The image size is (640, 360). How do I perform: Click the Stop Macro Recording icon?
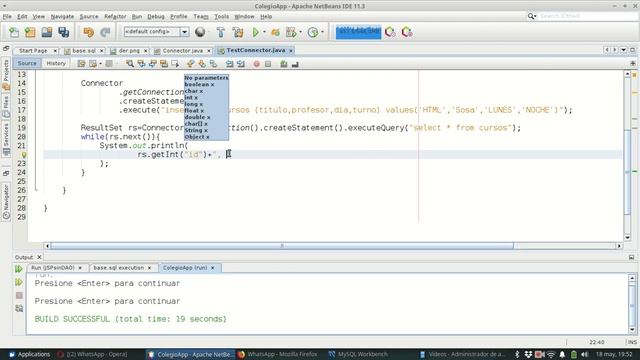268,64
